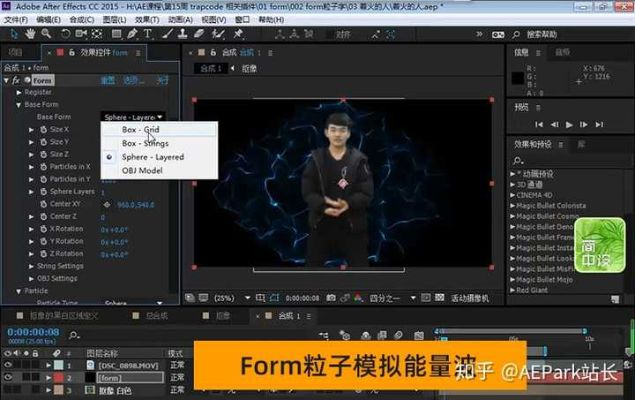Expand the Register property group
Screen dimensions: 635x400
click(18, 92)
